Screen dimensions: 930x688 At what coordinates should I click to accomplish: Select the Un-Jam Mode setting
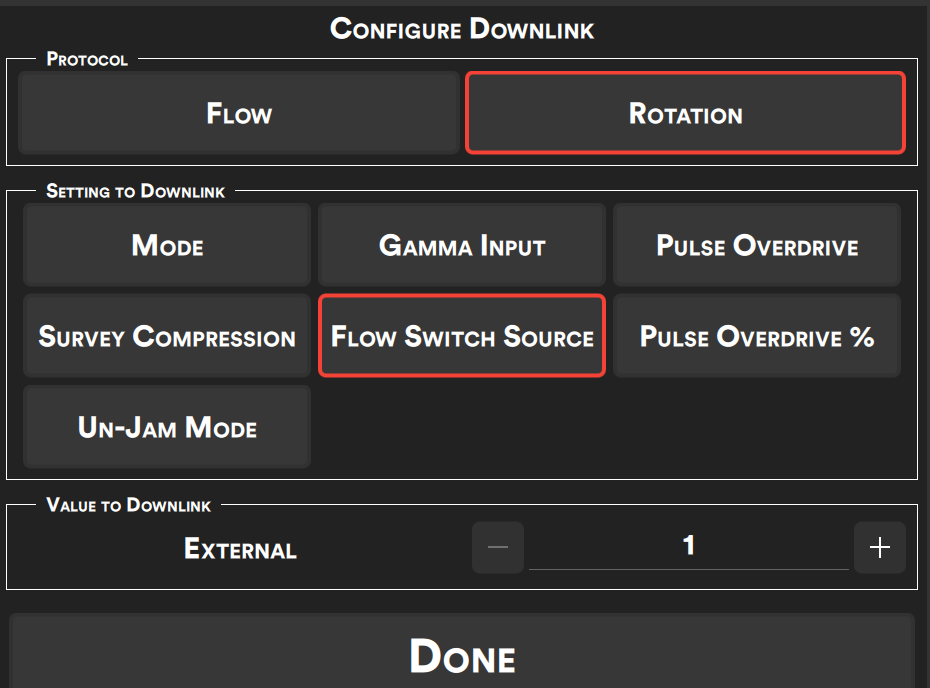point(167,428)
